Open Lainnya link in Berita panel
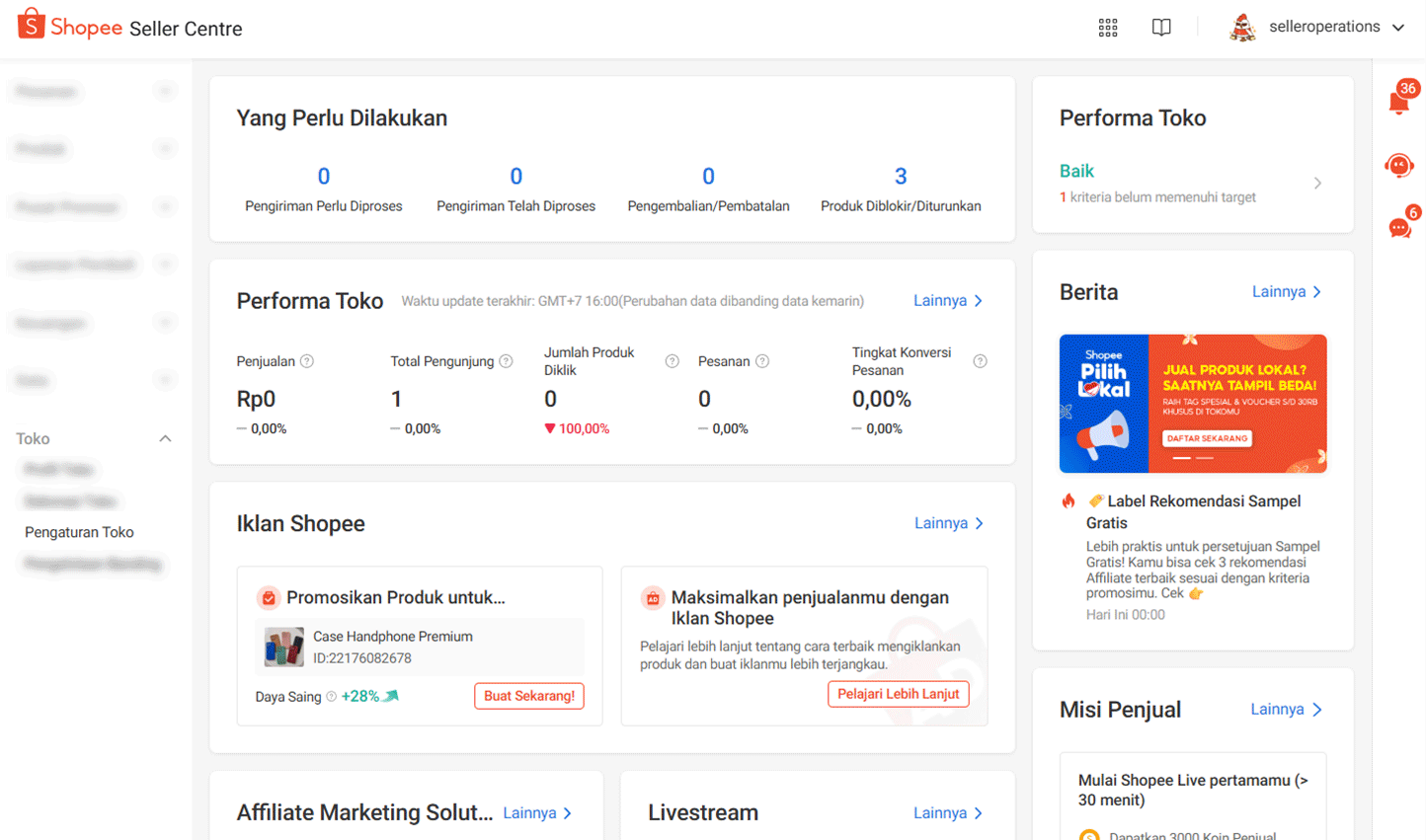 [1286, 292]
